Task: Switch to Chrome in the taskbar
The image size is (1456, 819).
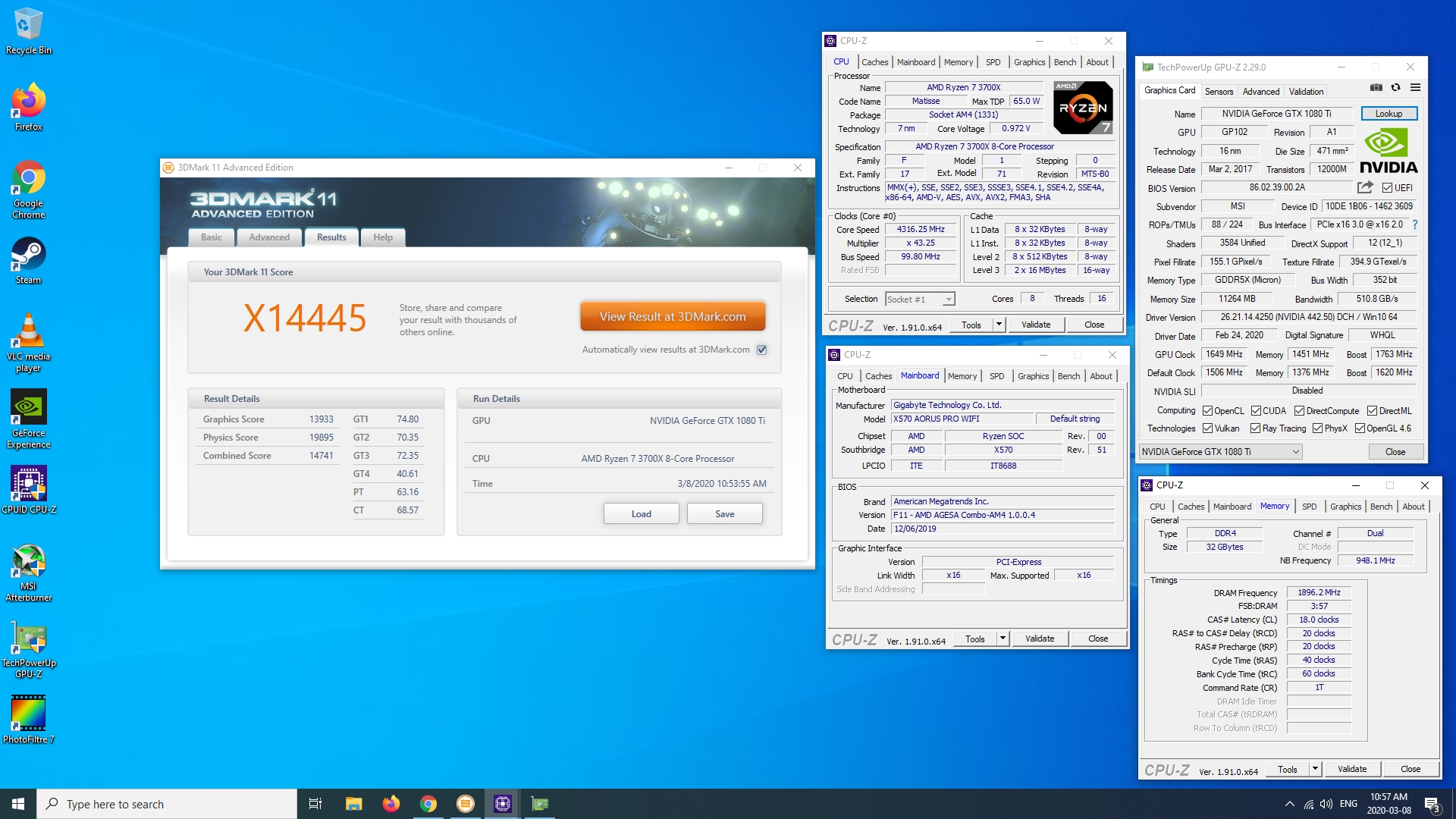Action: [x=428, y=804]
